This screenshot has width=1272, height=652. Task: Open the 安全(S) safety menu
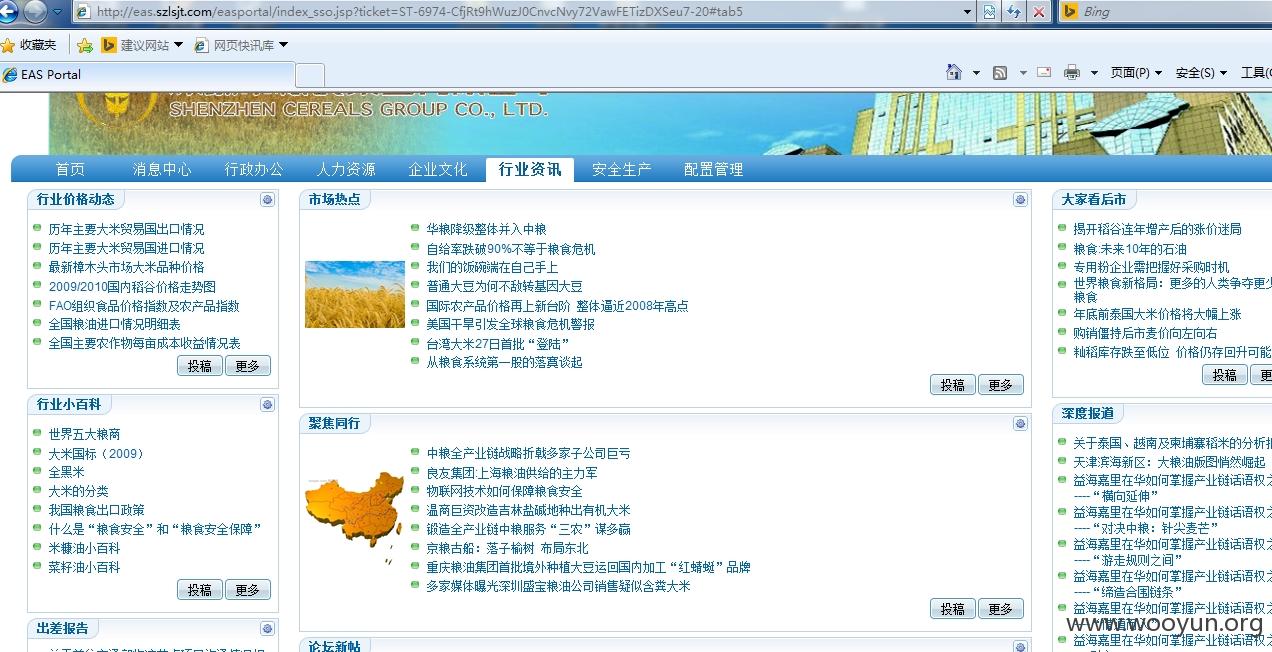1201,73
